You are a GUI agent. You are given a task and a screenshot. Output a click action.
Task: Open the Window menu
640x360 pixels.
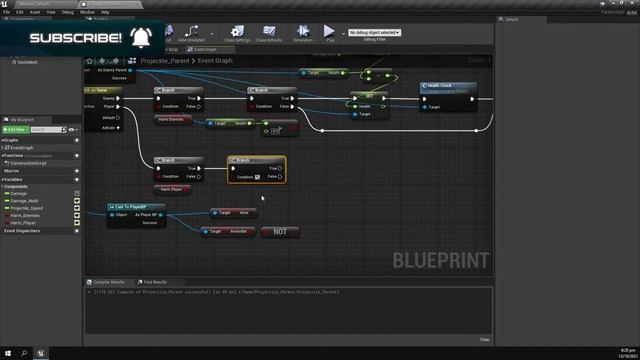click(87, 12)
